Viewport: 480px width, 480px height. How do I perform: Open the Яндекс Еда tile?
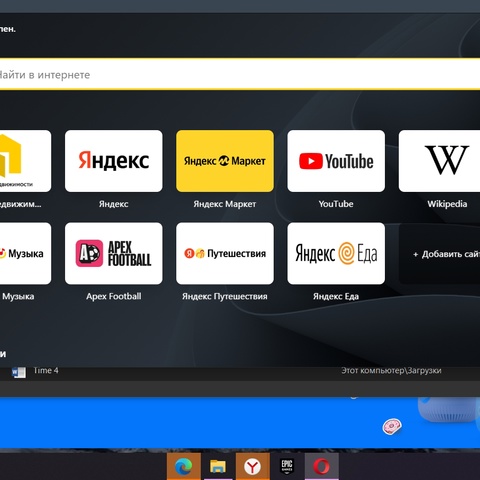click(336, 253)
